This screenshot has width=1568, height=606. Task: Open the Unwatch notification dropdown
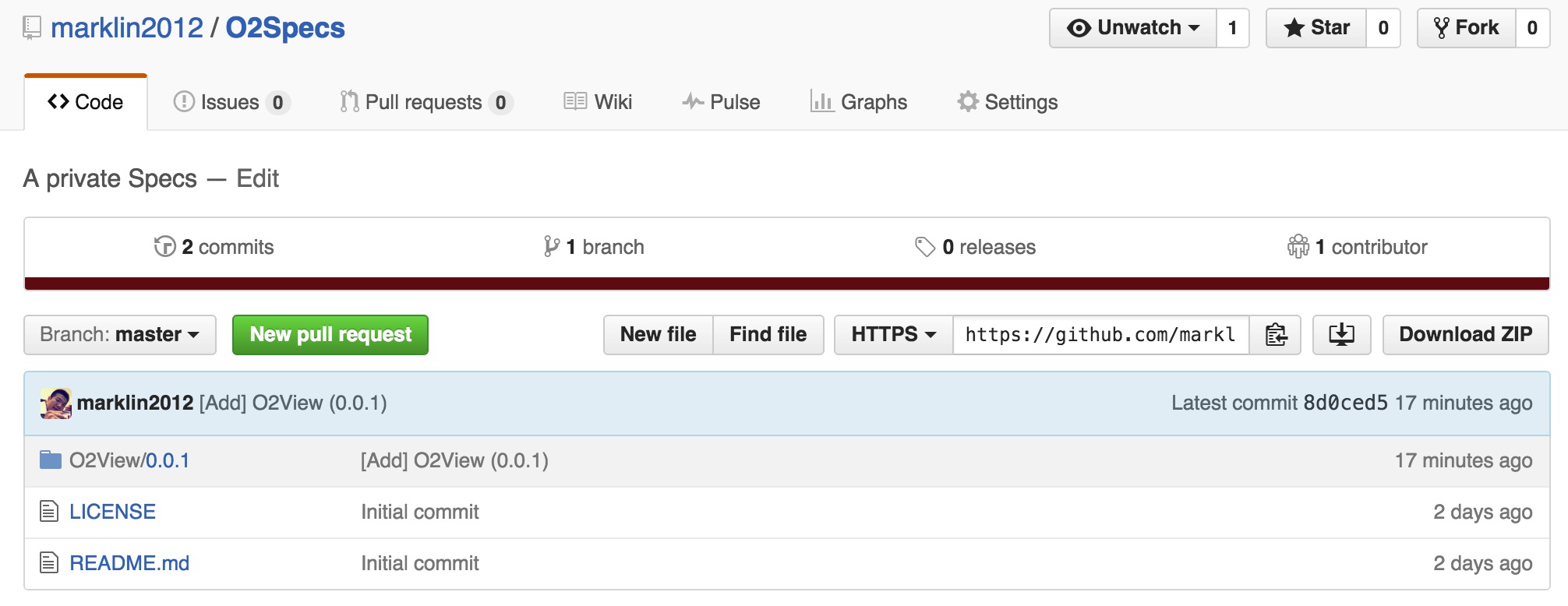(1133, 28)
